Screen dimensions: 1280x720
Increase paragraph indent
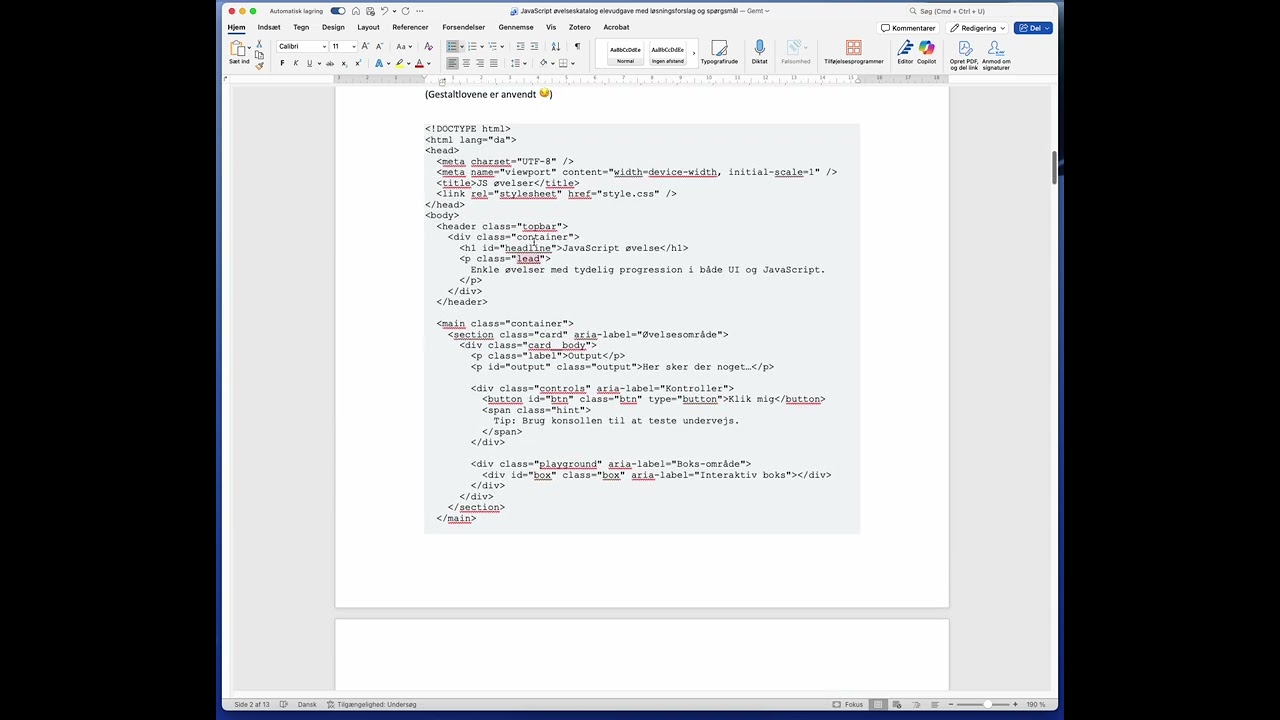pos(534,46)
